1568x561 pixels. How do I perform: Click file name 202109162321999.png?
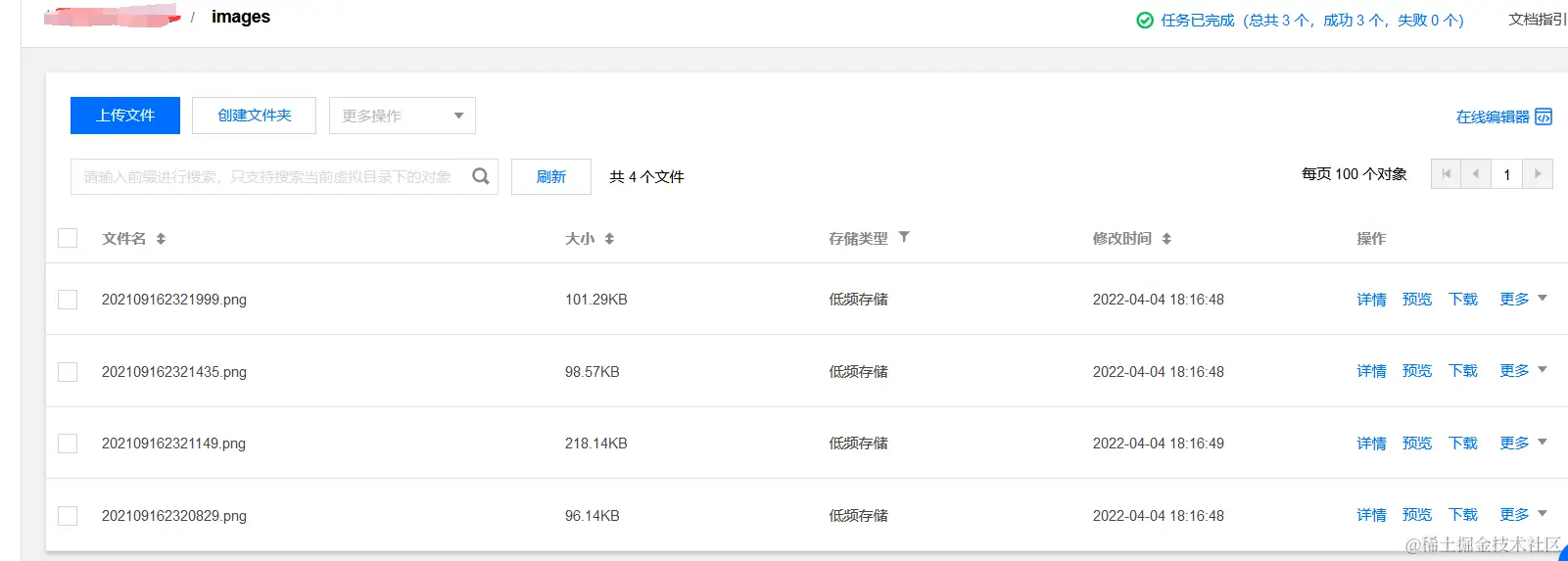pyautogui.click(x=174, y=300)
